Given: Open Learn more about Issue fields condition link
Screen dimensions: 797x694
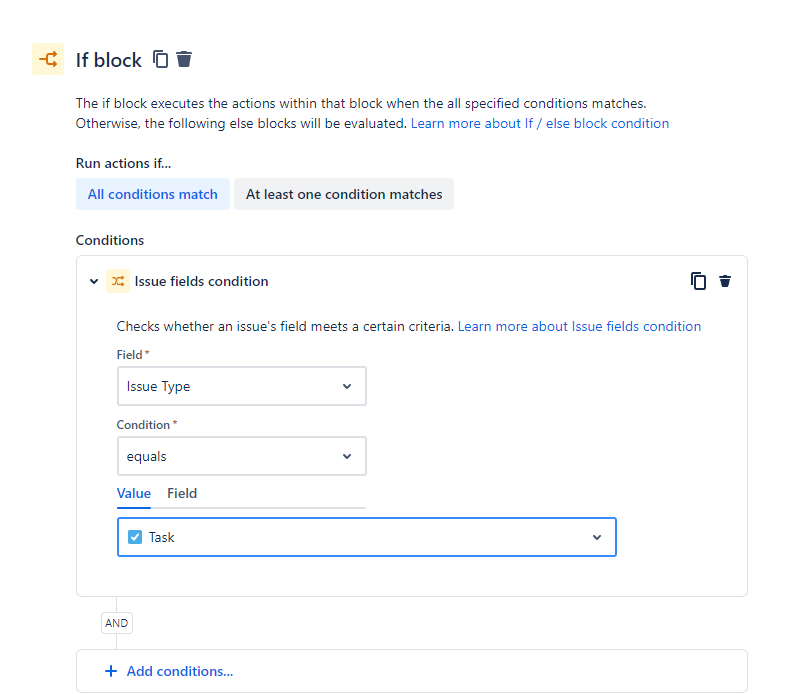Looking at the screenshot, I should point(579,326).
